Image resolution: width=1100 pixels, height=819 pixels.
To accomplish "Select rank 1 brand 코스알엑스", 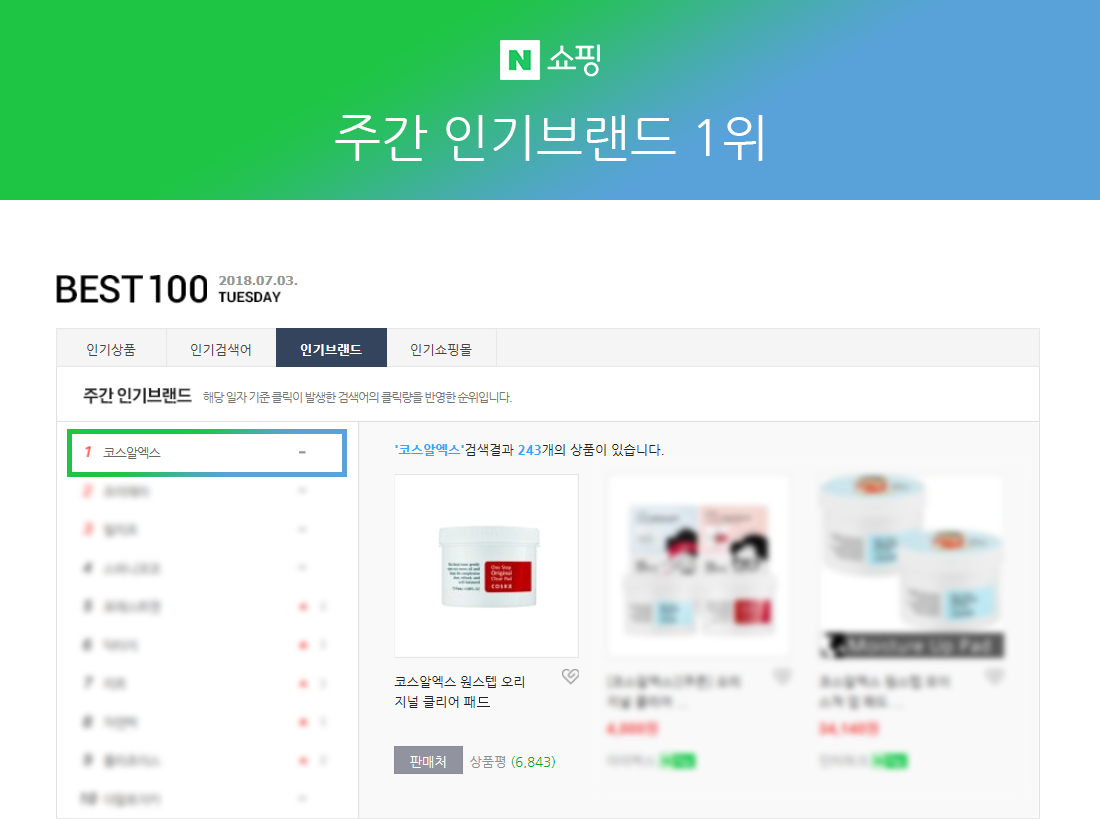I will 207,453.
